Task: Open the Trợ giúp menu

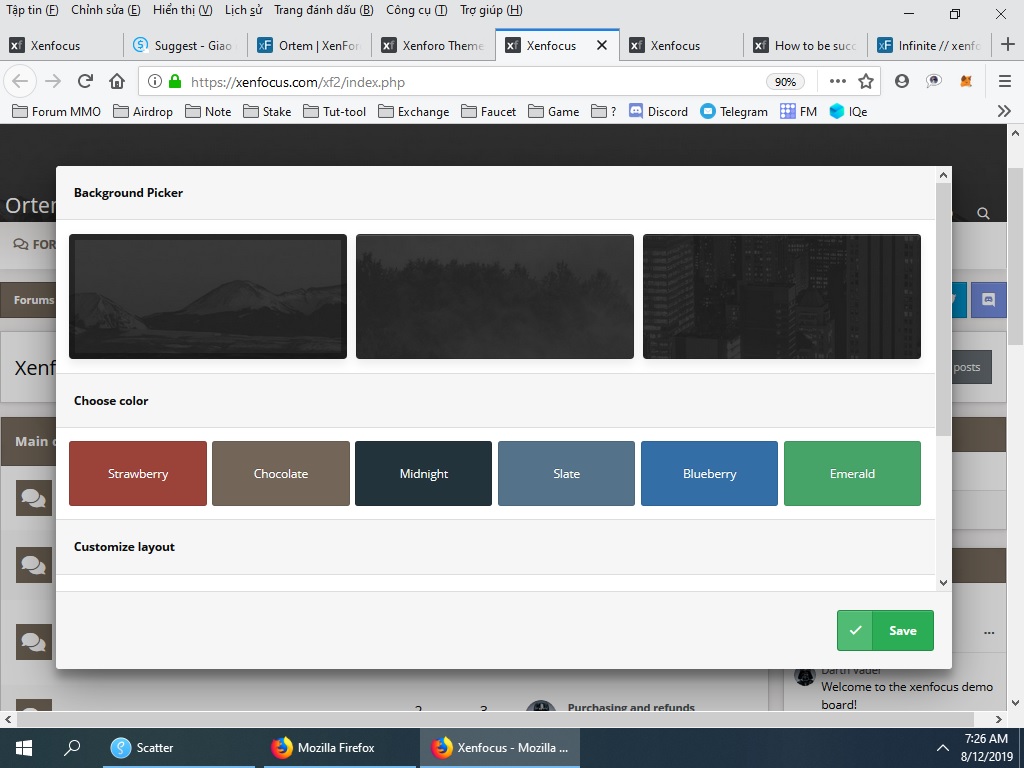Action: point(491,10)
